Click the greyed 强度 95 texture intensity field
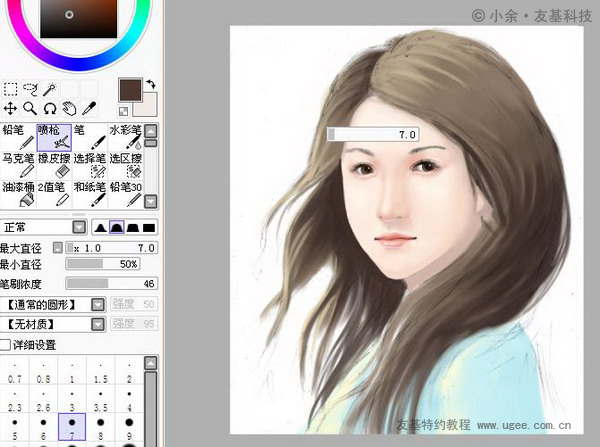 134,324
